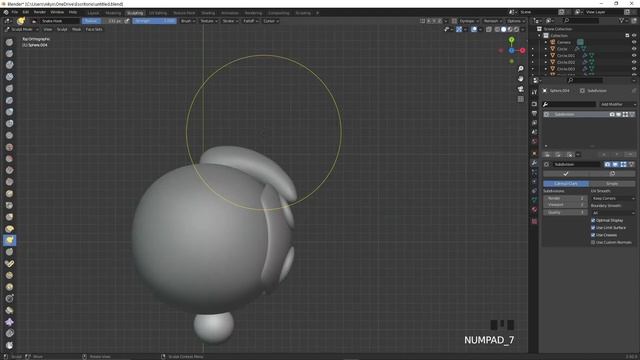Screen dimensions: 640x360
Task: Enable Use Custom Normals checkbox
Action: (x=593, y=242)
